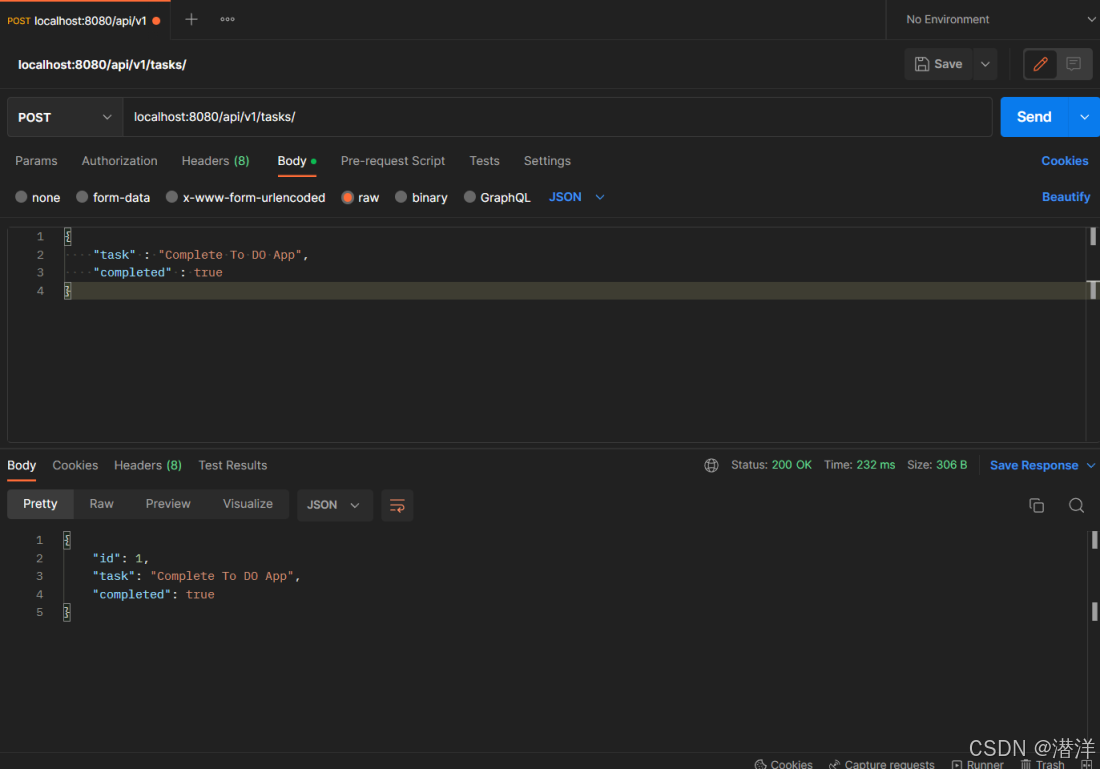Toggle word wrap icon in response toolbar

point(397,505)
